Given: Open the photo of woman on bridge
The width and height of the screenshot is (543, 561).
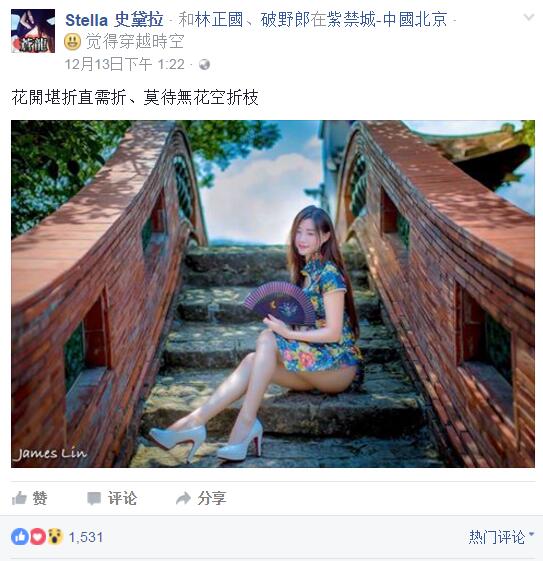Looking at the screenshot, I should coord(273,294).
